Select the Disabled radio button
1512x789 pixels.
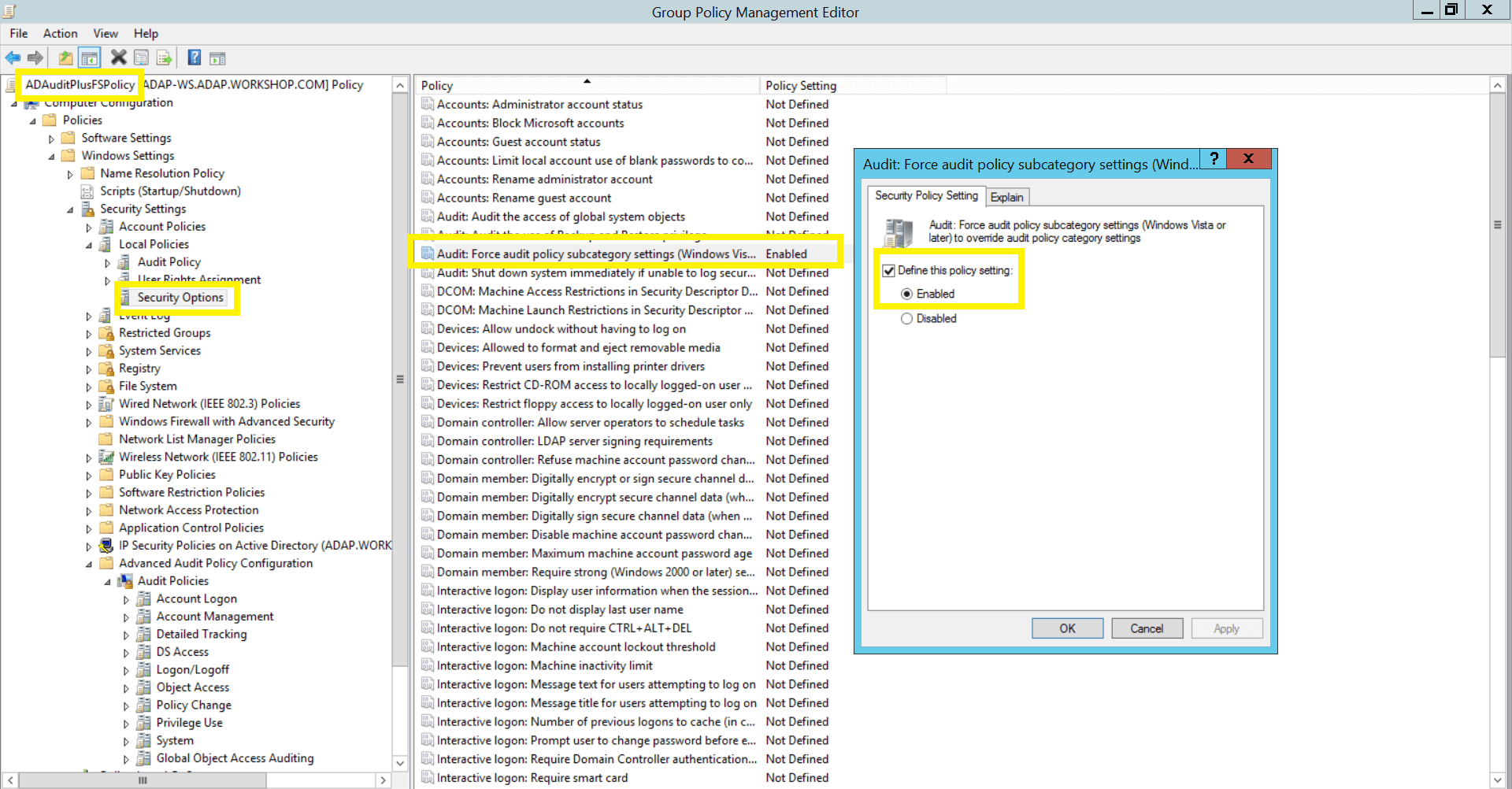point(907,319)
